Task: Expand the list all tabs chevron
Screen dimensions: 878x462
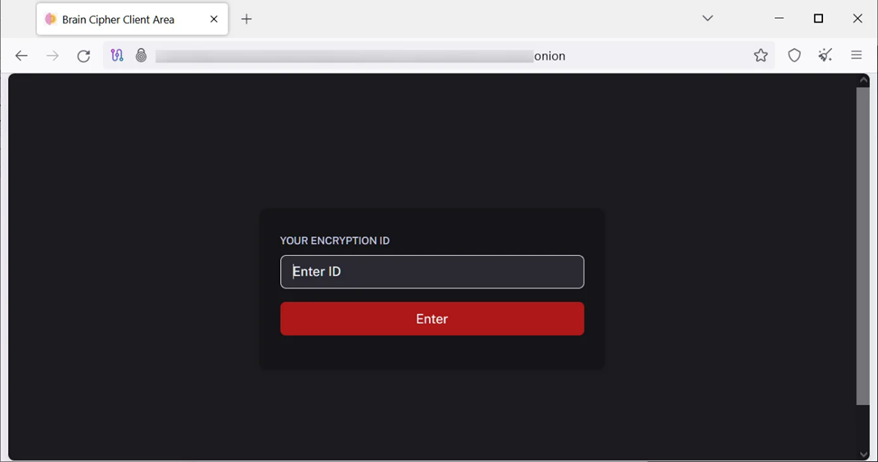Action: [707, 19]
